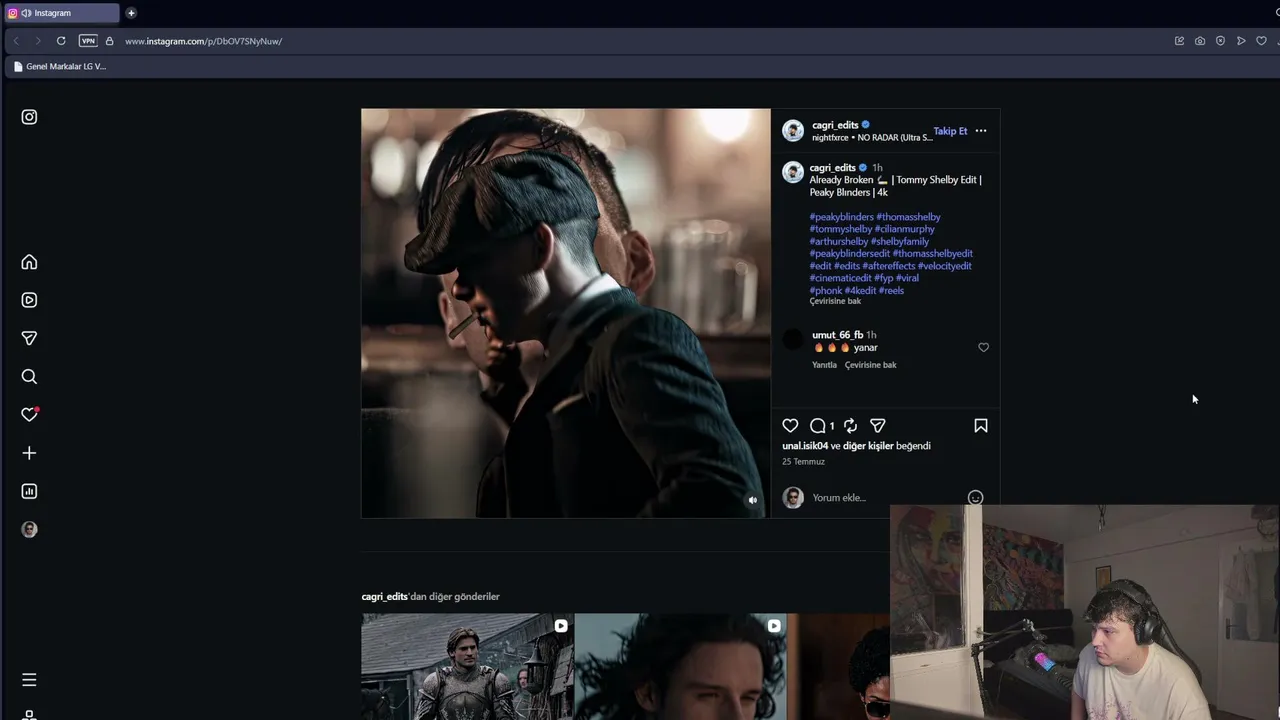The height and width of the screenshot is (720, 1280).
Task: Click Yanıtla to reply to comment
Action: [x=824, y=365]
